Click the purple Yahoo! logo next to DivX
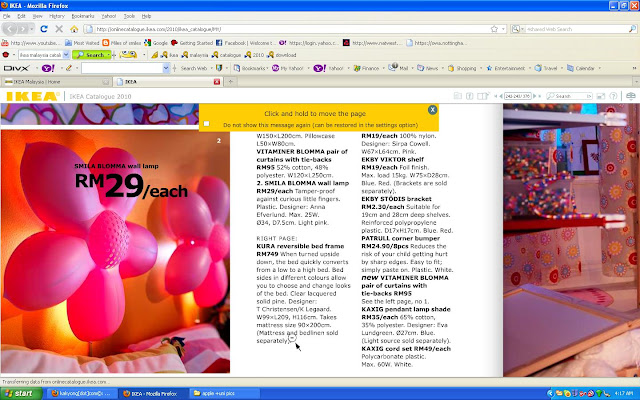Viewport: 640px width, 400px height. (x=48, y=68)
